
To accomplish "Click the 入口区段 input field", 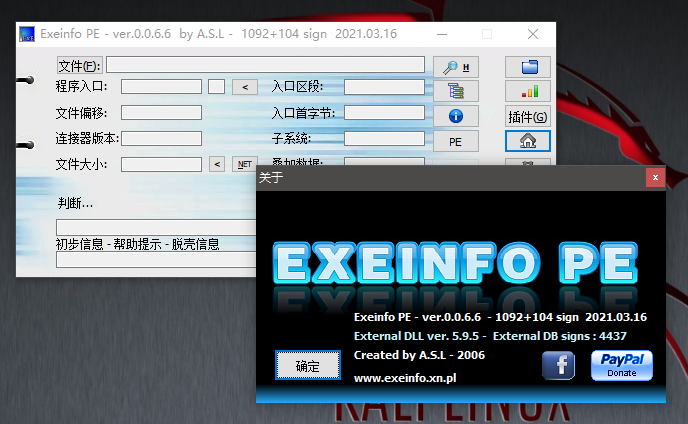I will point(384,86).
